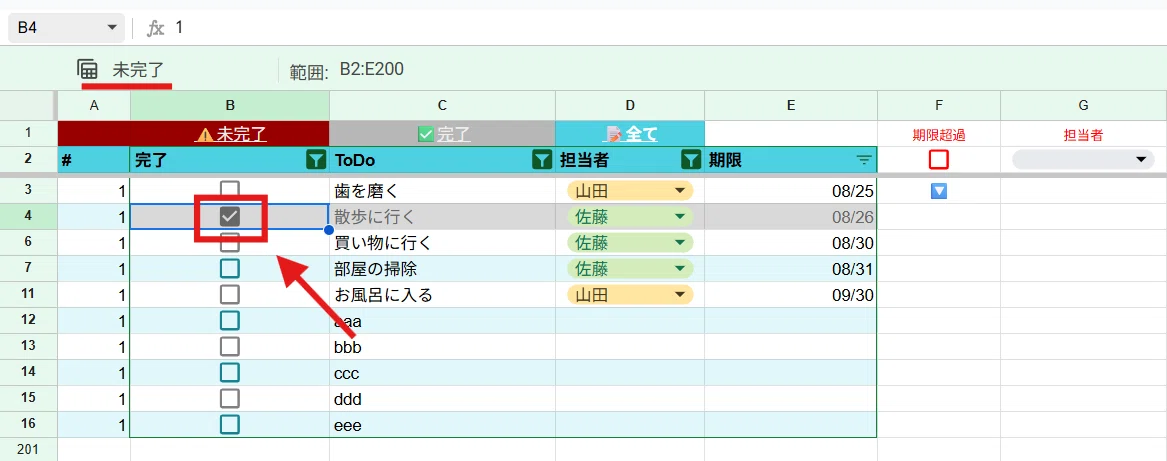Click the ccc cell
This screenshot has height=461, width=1167.
pos(442,373)
